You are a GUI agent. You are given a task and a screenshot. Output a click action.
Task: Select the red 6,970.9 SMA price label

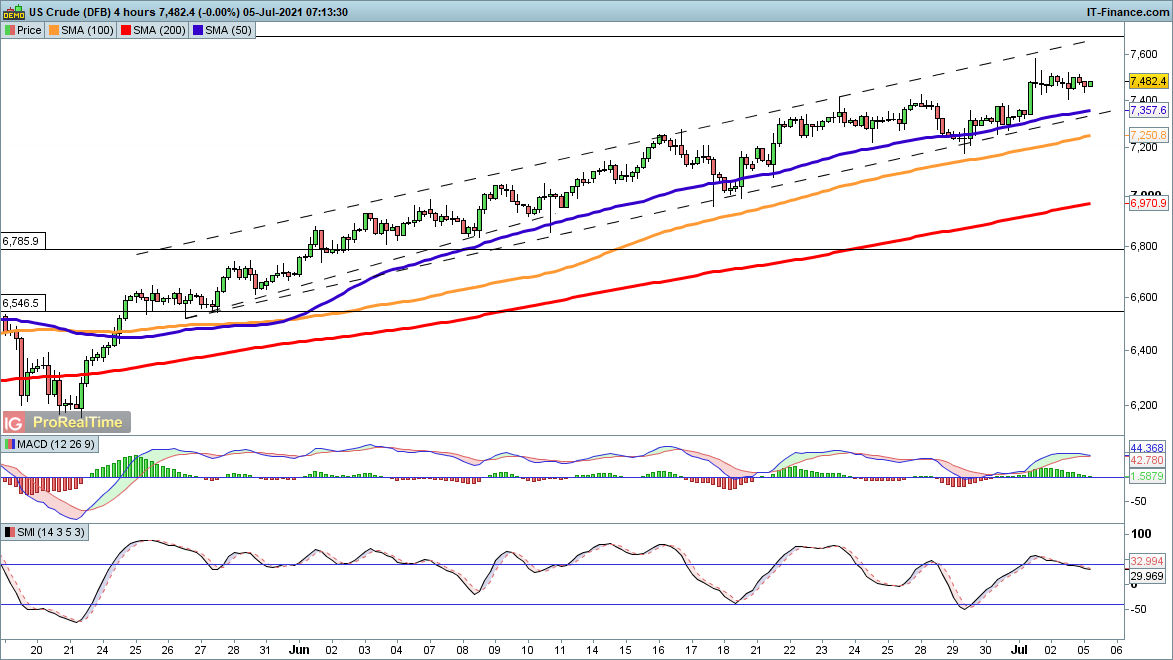coord(1148,204)
